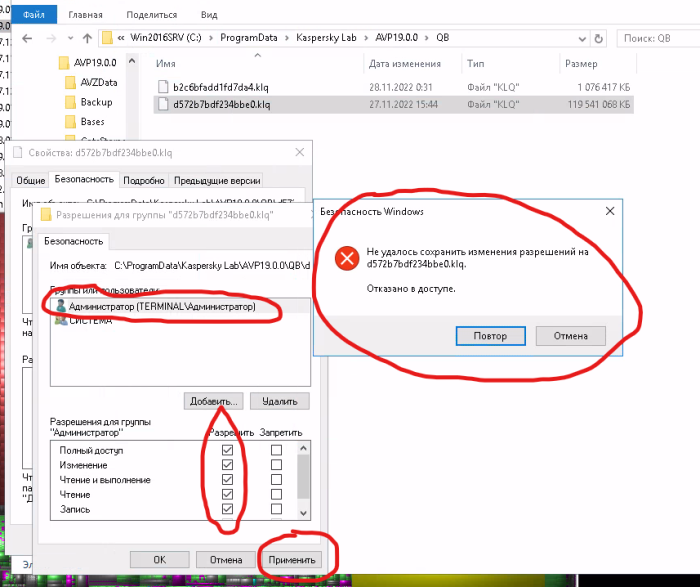
Task: Focus the 'Поиск: QB' search field
Action: tap(658, 38)
